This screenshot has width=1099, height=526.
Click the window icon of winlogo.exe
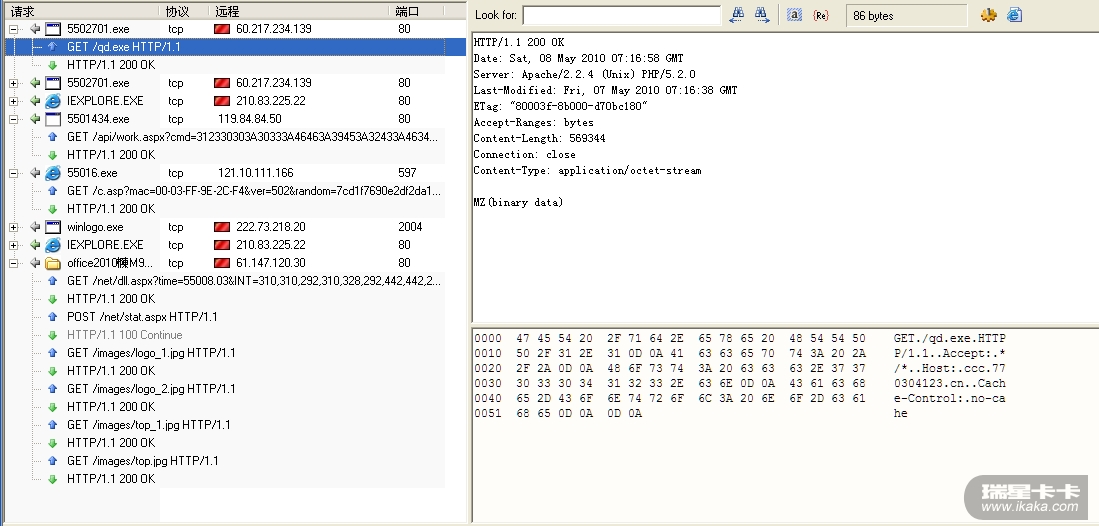pos(53,227)
